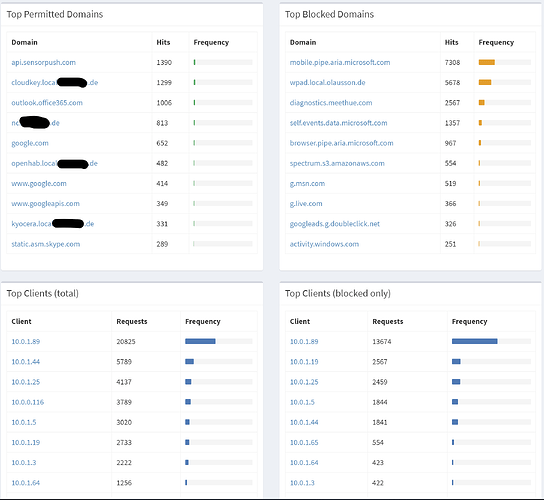
Task: Open mobile.pipe.aria.microsoft.com blocked domain
Action: [x=340, y=62]
